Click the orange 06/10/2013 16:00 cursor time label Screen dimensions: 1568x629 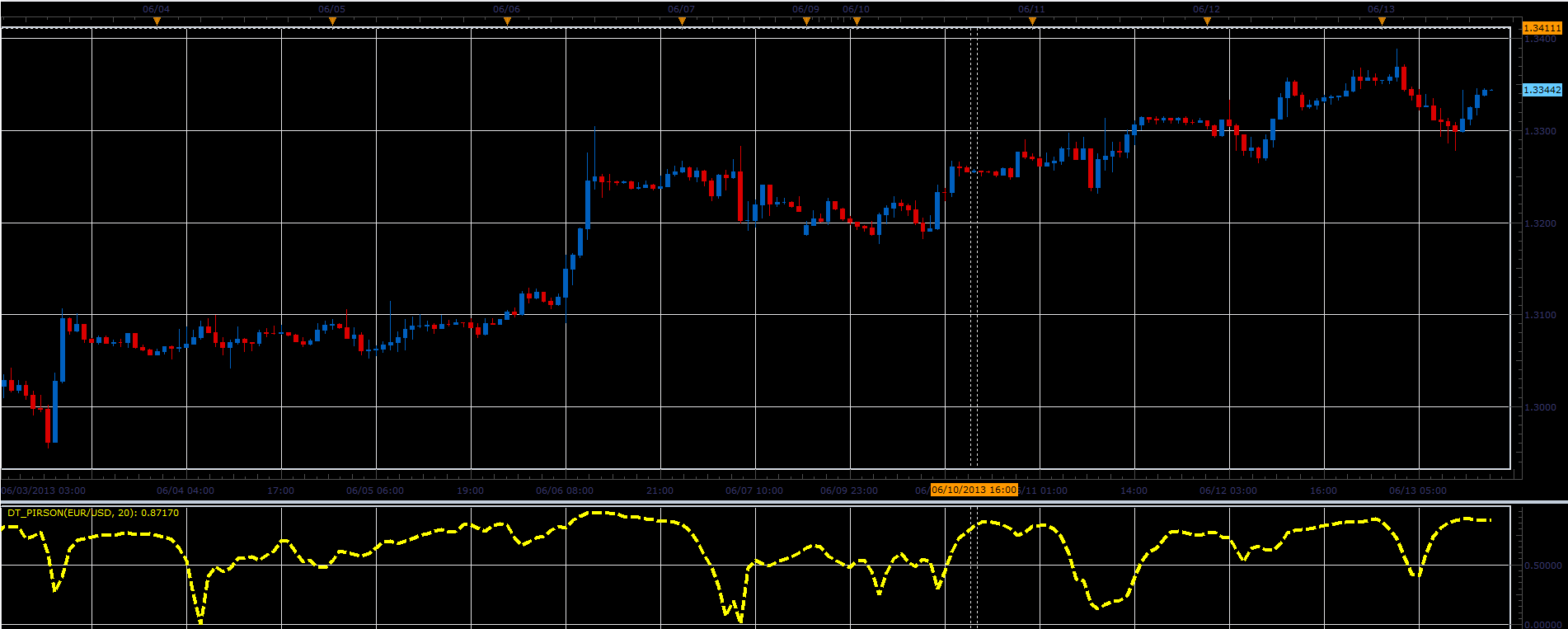click(974, 490)
